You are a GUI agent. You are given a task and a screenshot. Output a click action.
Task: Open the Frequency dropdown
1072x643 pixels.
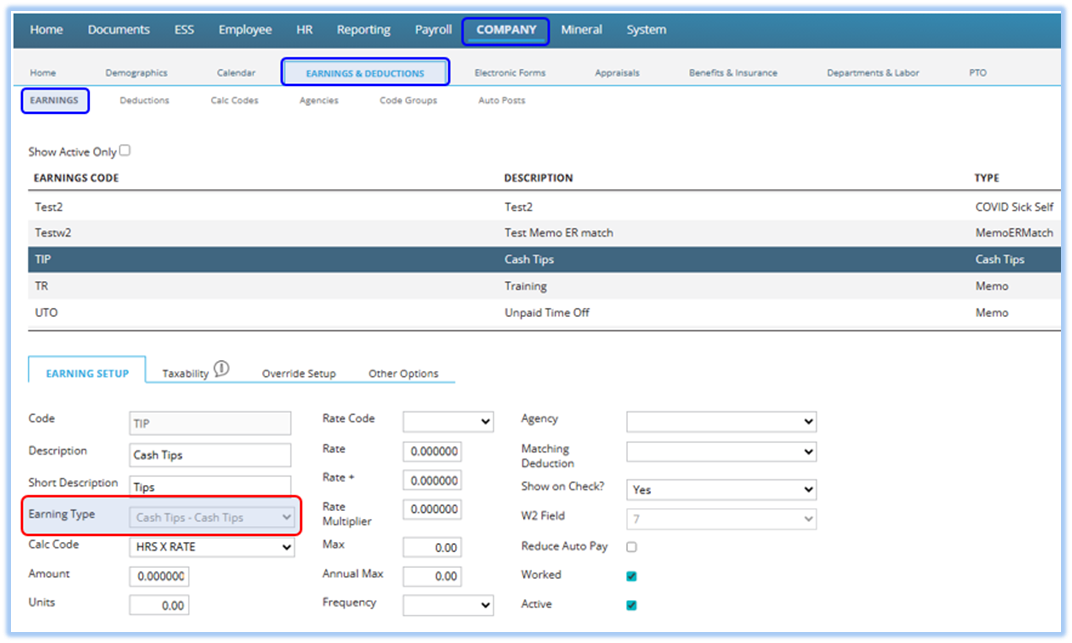pyautogui.click(x=448, y=605)
